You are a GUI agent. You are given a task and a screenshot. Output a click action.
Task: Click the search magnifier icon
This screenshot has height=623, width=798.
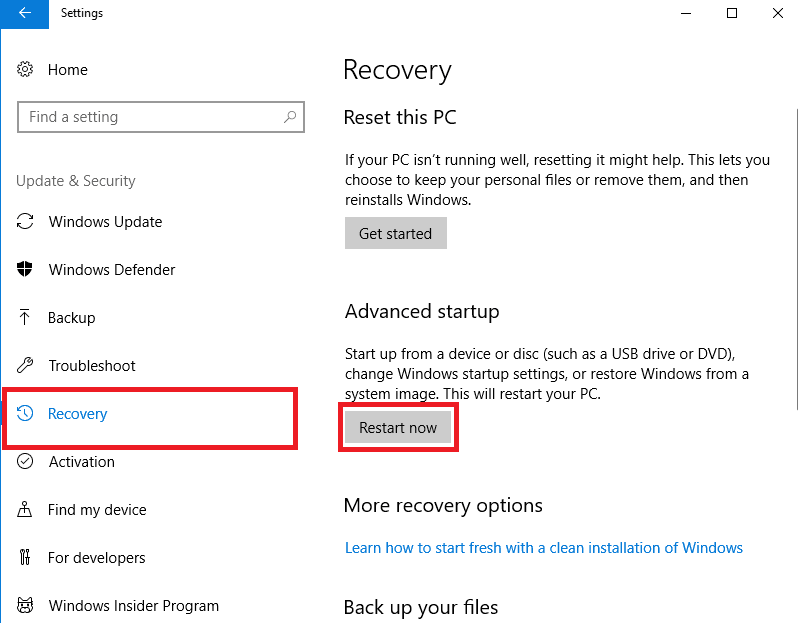tap(290, 117)
